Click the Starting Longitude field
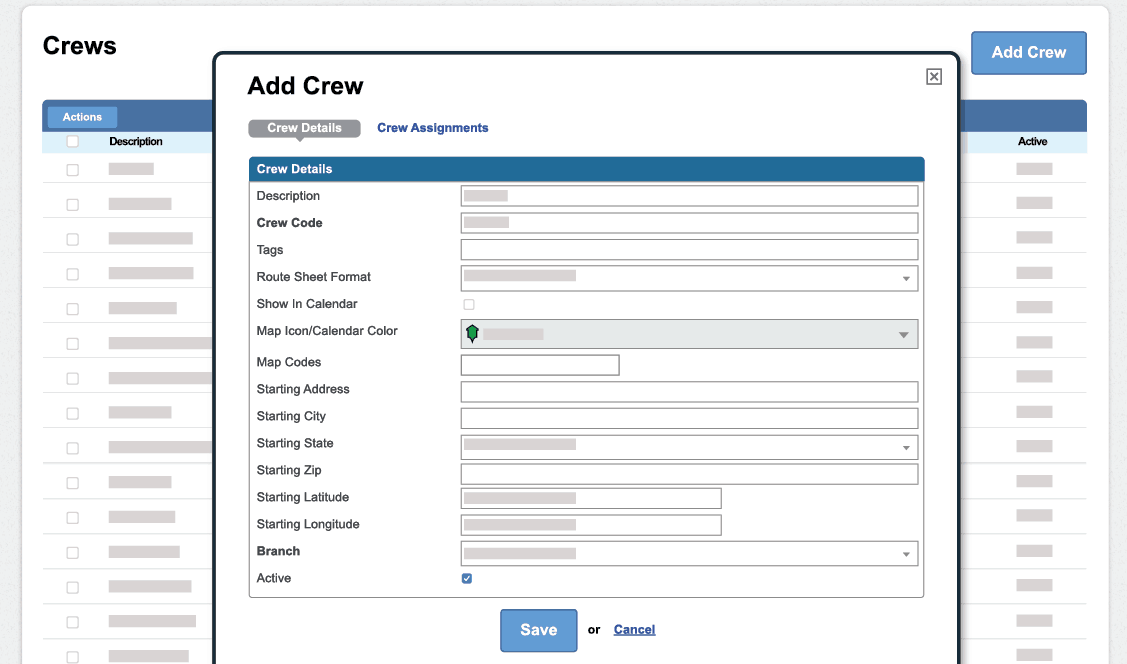This screenshot has height=664, width=1127. pos(591,525)
